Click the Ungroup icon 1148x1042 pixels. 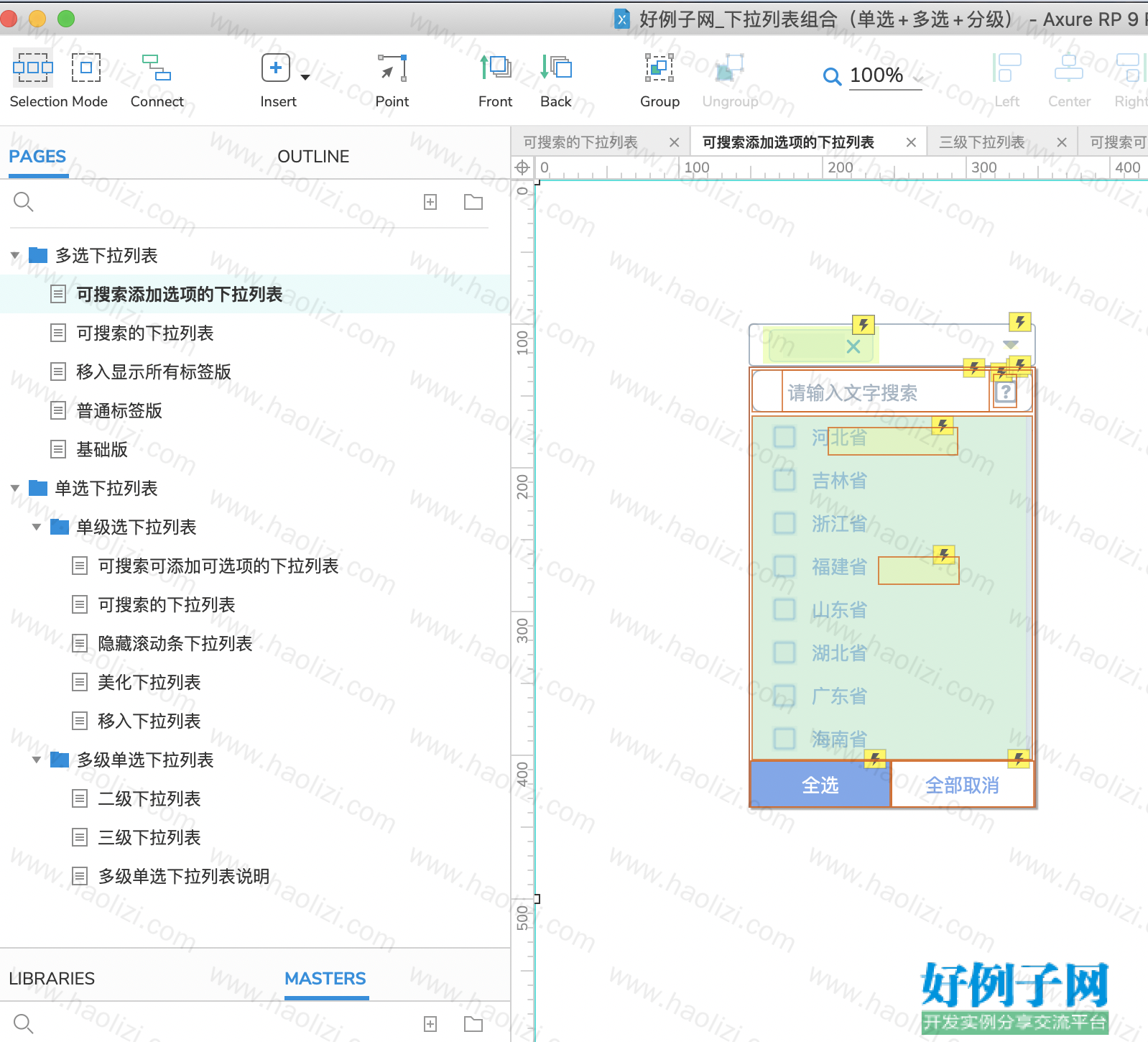[730, 68]
